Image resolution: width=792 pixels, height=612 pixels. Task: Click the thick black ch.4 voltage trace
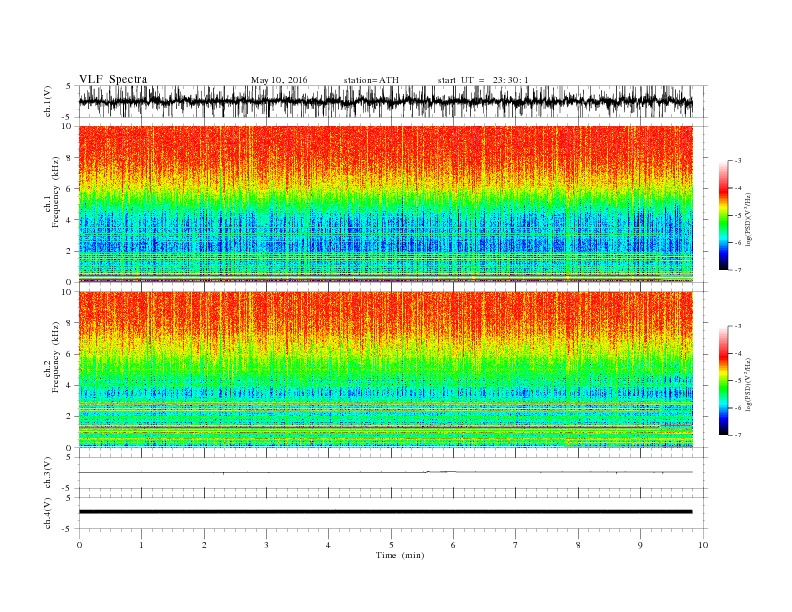point(385,512)
